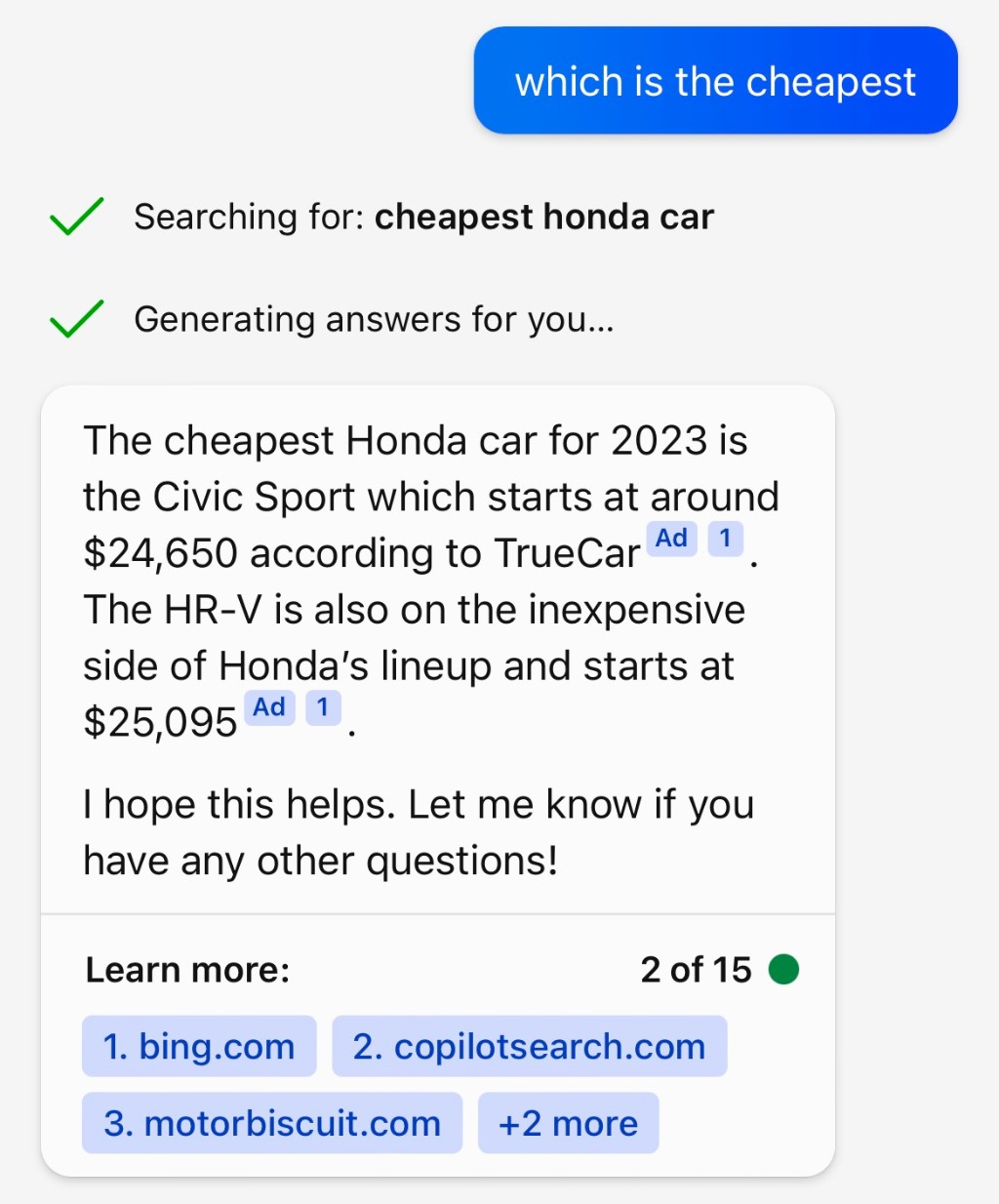The width and height of the screenshot is (999, 1204).
Task: Tap the "which is the cheapest" message bubble
Action: click(x=715, y=81)
